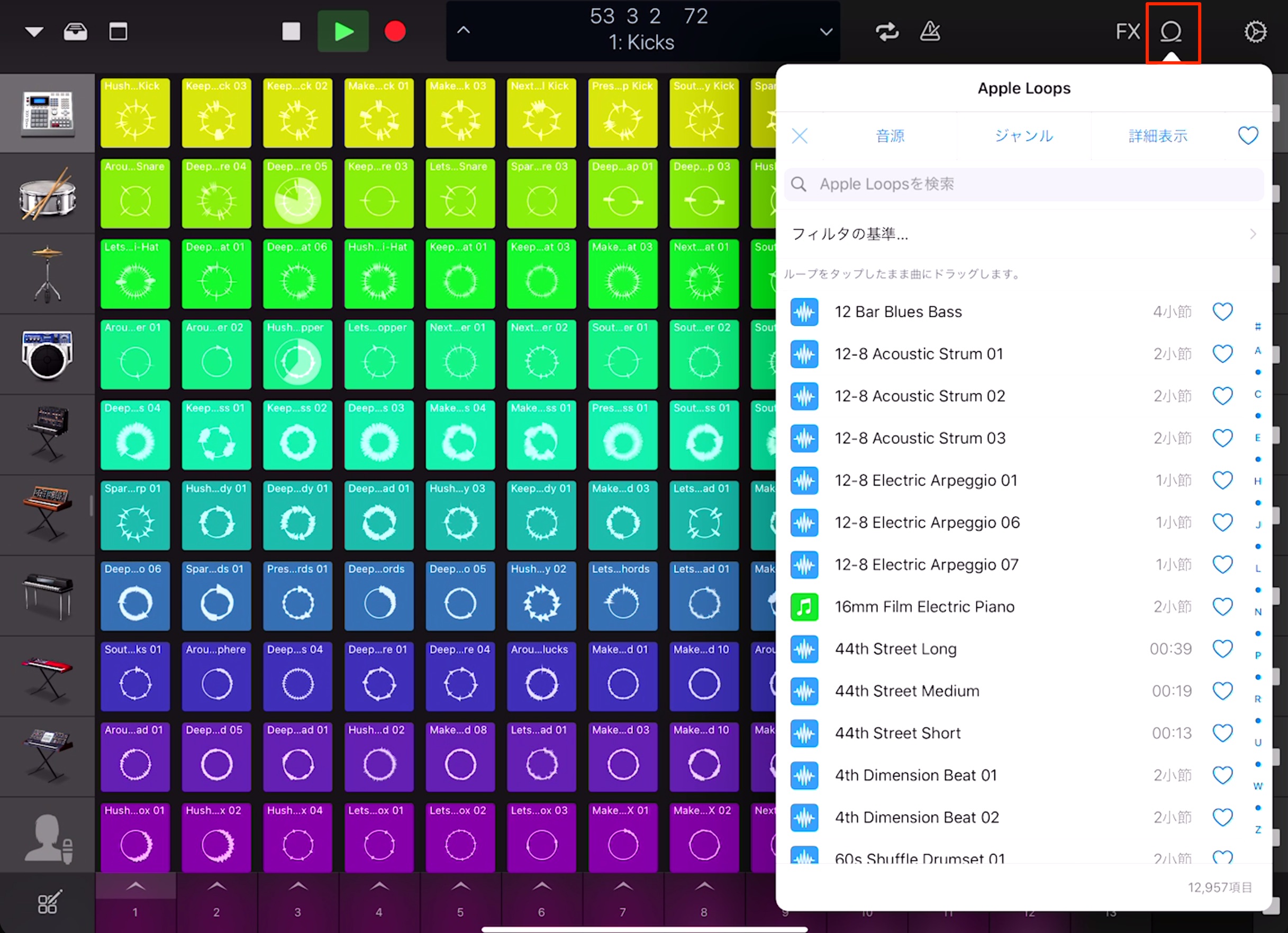Select the snare drum track icon
1288x933 pixels.
(x=48, y=194)
